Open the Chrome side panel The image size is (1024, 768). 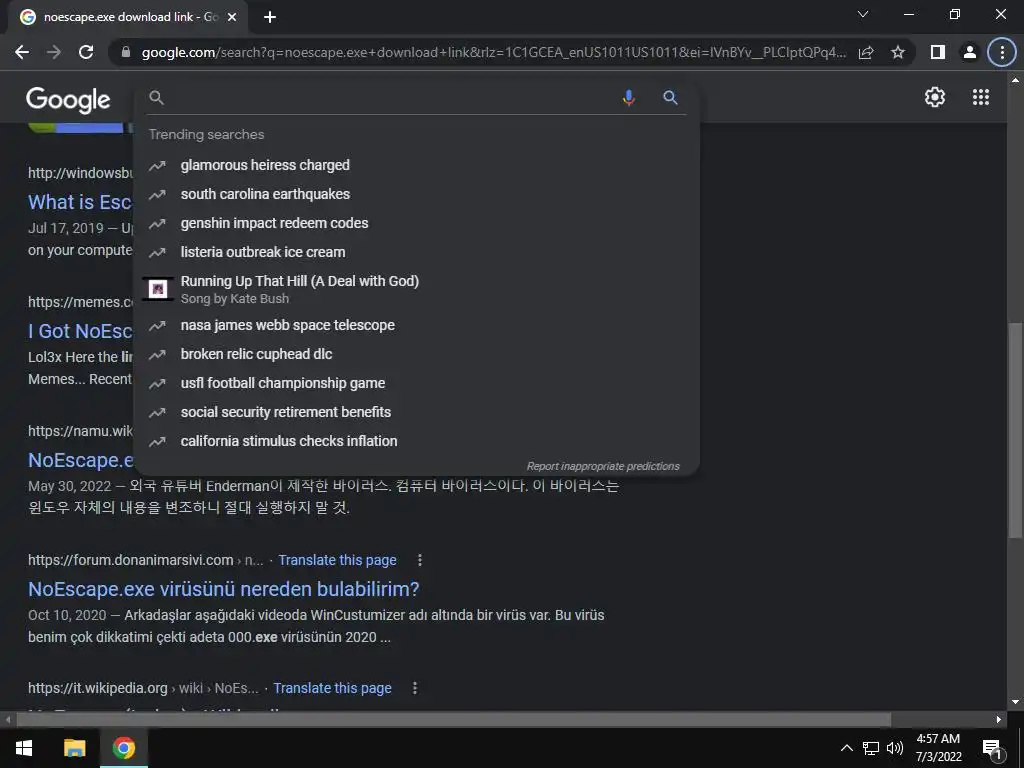click(938, 52)
